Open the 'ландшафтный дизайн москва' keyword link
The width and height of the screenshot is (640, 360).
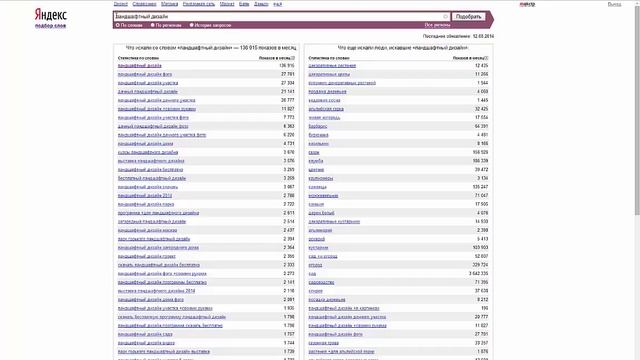pyautogui.click(x=147, y=230)
